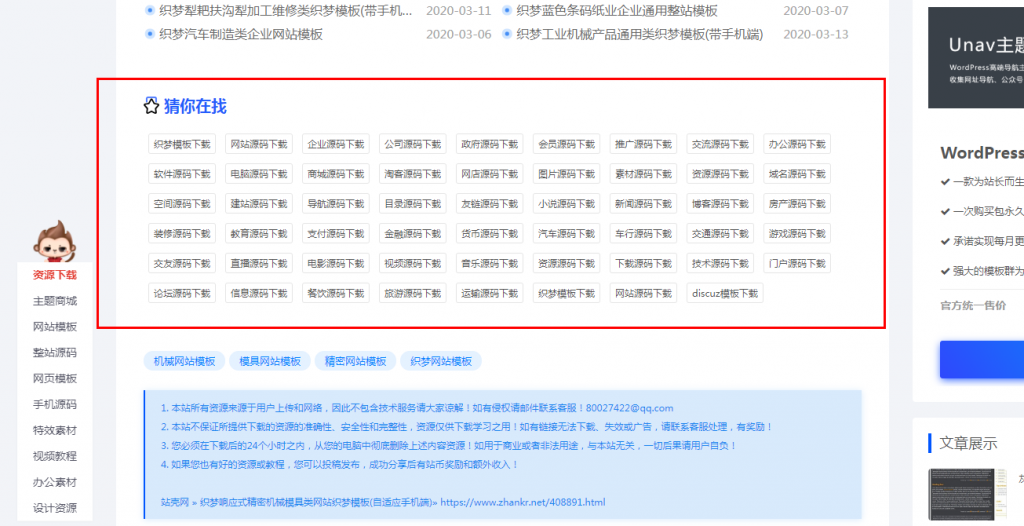The width and height of the screenshot is (1024, 526).
Task: Click the 公司源码下载 tag
Action: coord(413,144)
